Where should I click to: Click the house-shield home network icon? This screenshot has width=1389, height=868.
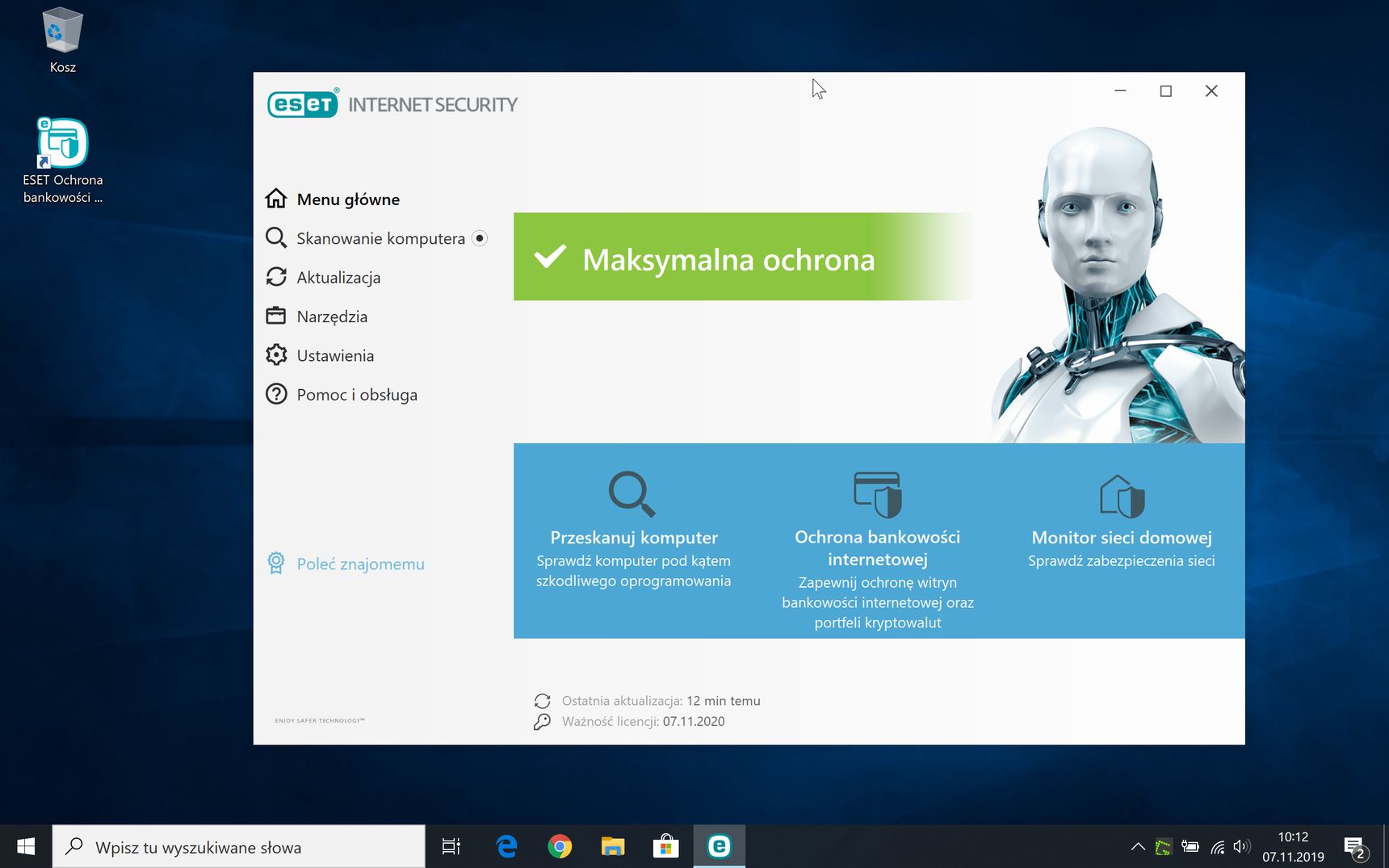pos(1122,496)
